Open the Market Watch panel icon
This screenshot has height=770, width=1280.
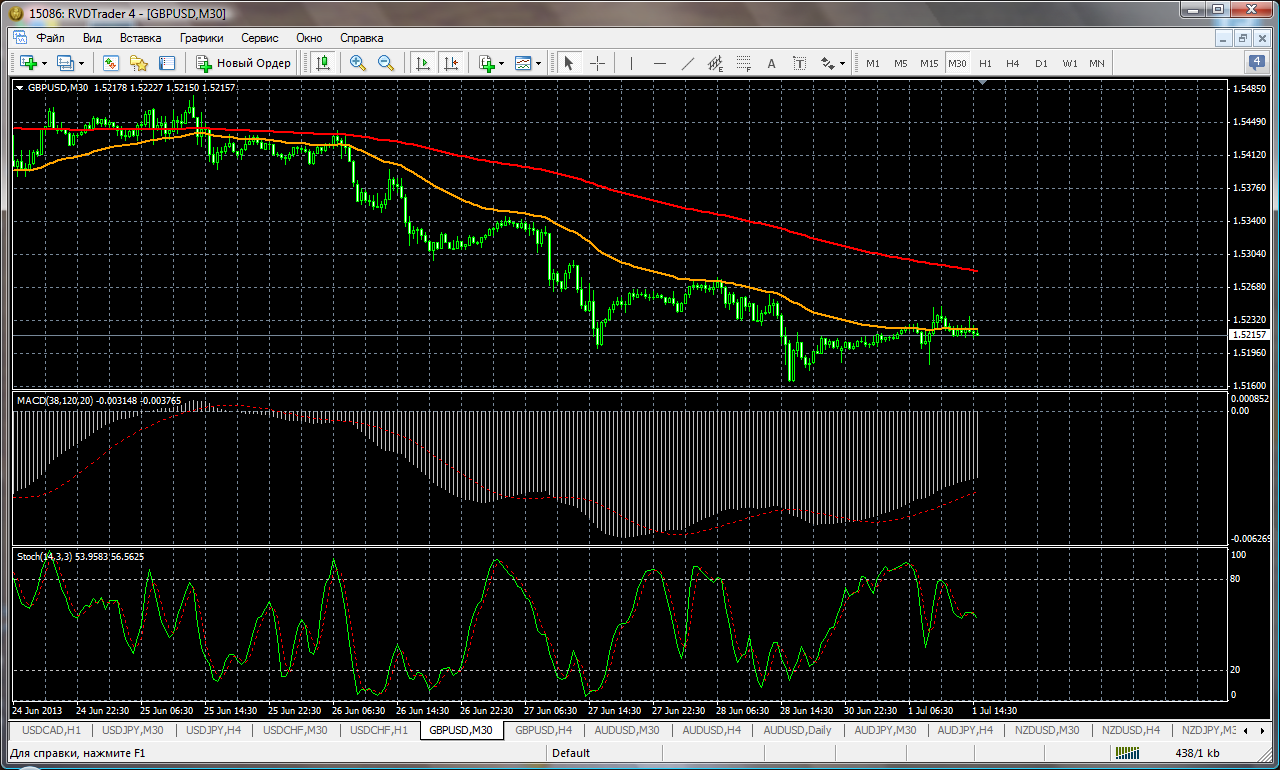111,63
